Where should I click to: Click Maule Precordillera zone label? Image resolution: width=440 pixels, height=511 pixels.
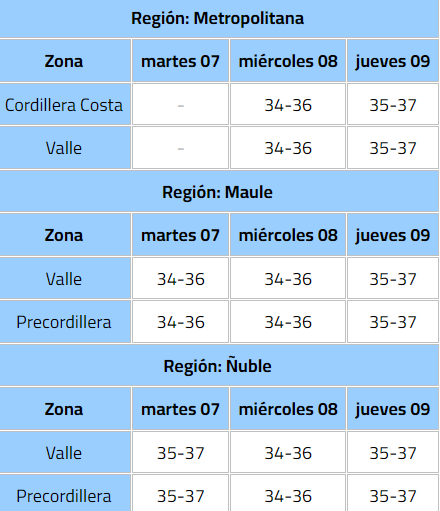[65, 322]
